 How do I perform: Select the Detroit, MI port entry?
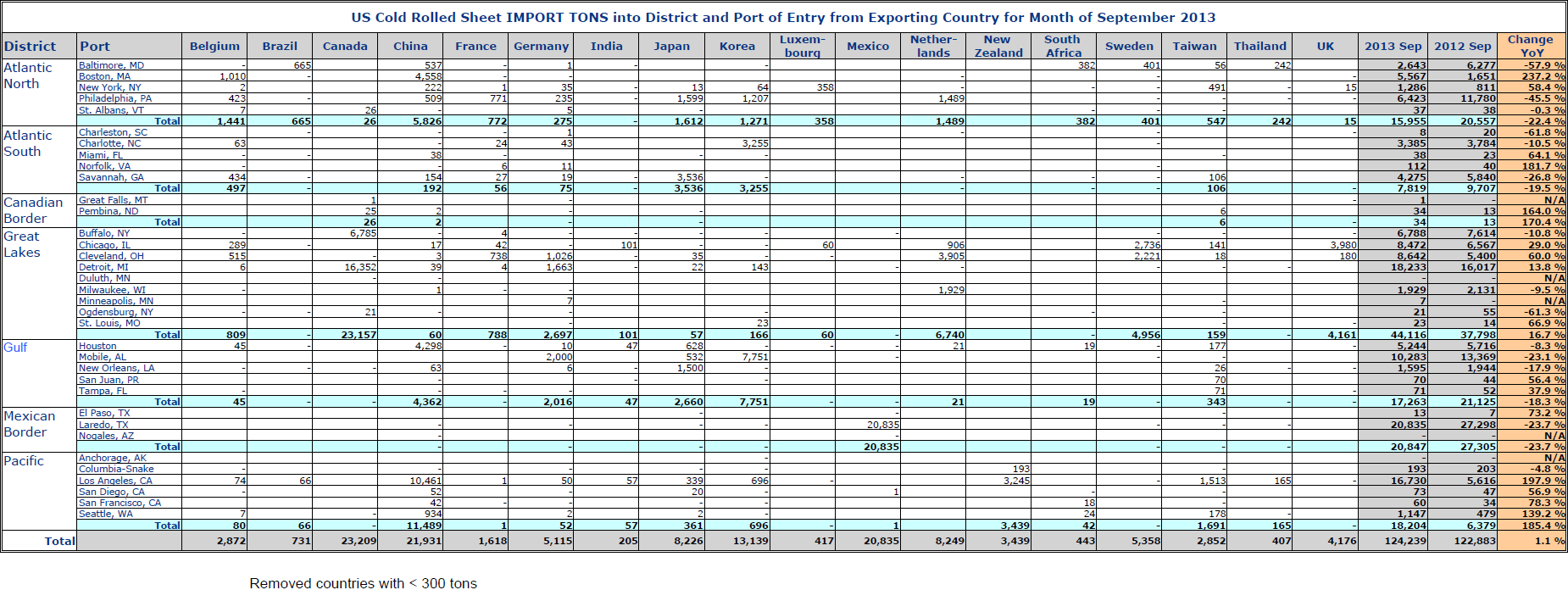click(103, 267)
